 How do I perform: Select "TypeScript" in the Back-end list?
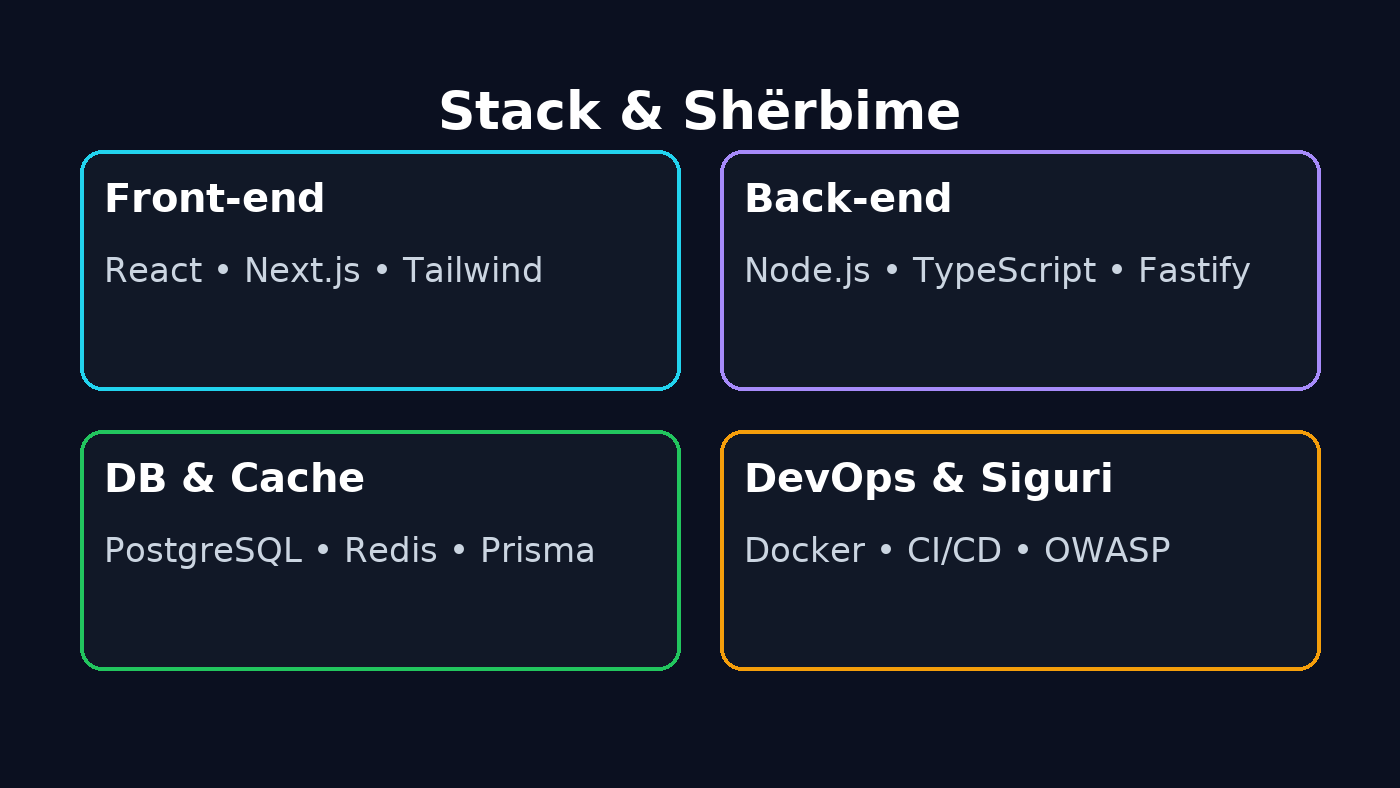click(x=1005, y=270)
